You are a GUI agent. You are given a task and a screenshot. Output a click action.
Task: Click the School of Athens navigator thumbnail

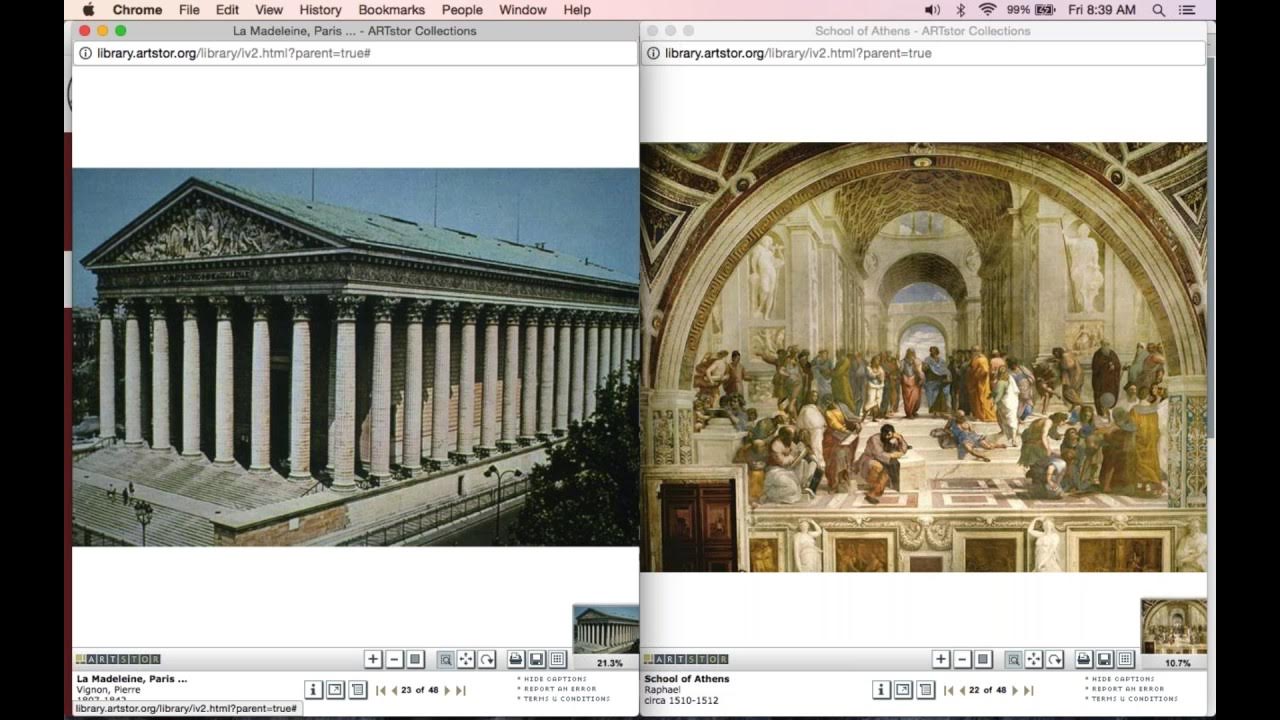[x=1174, y=626]
